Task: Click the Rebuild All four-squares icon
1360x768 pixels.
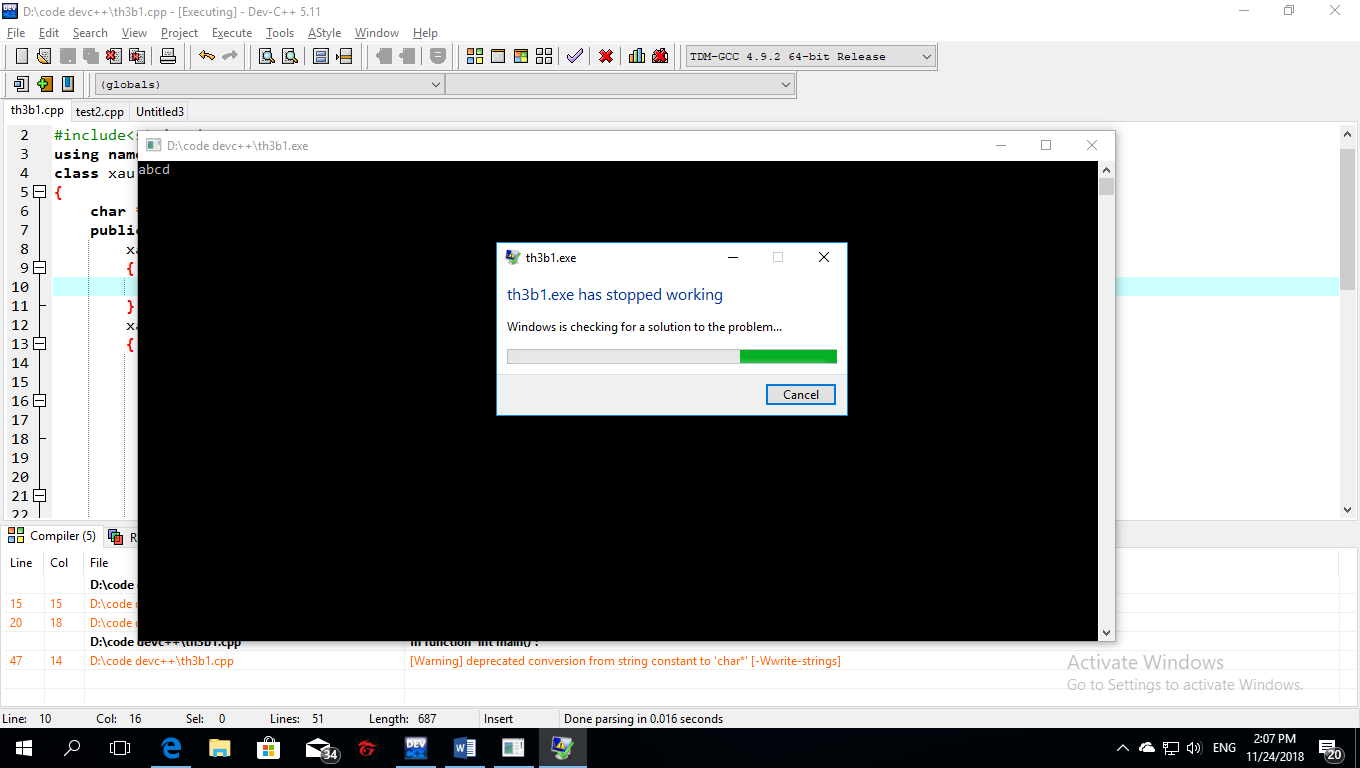Action: (x=544, y=56)
